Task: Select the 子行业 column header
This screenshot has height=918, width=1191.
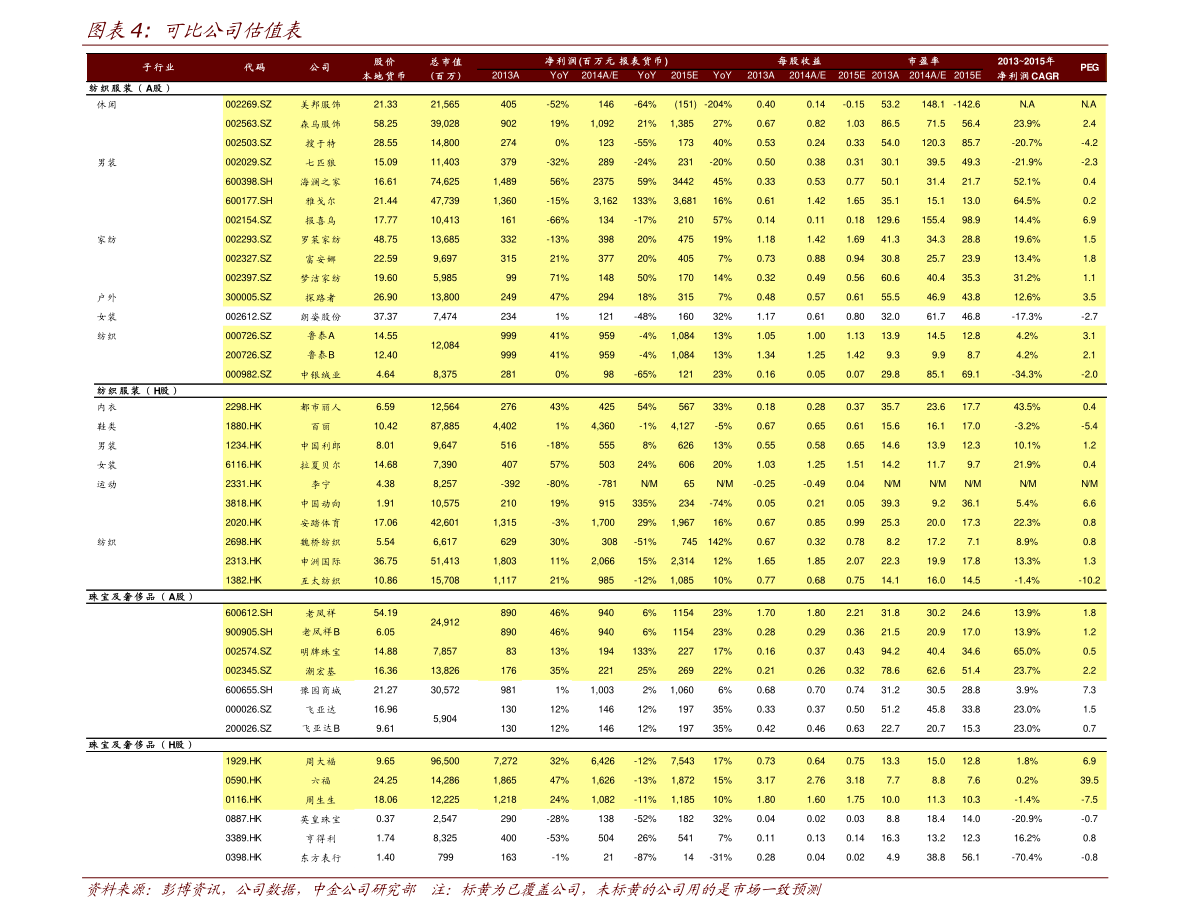Action: (x=158, y=67)
